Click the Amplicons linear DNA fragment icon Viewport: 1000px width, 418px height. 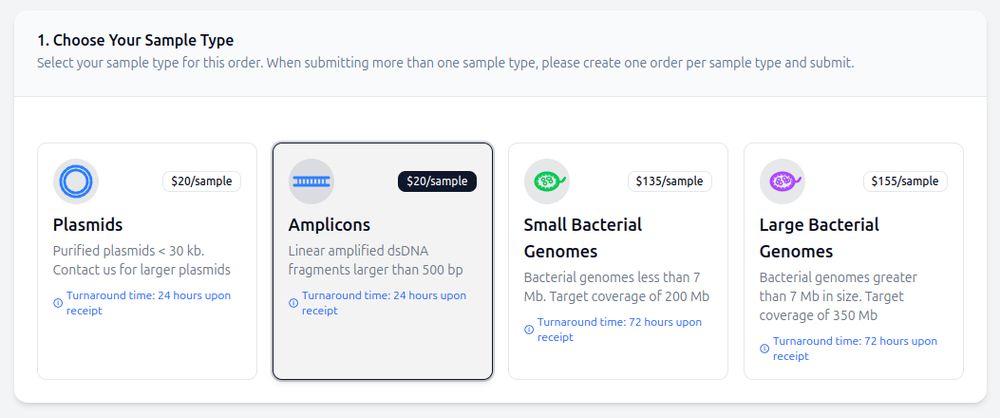[311, 181]
